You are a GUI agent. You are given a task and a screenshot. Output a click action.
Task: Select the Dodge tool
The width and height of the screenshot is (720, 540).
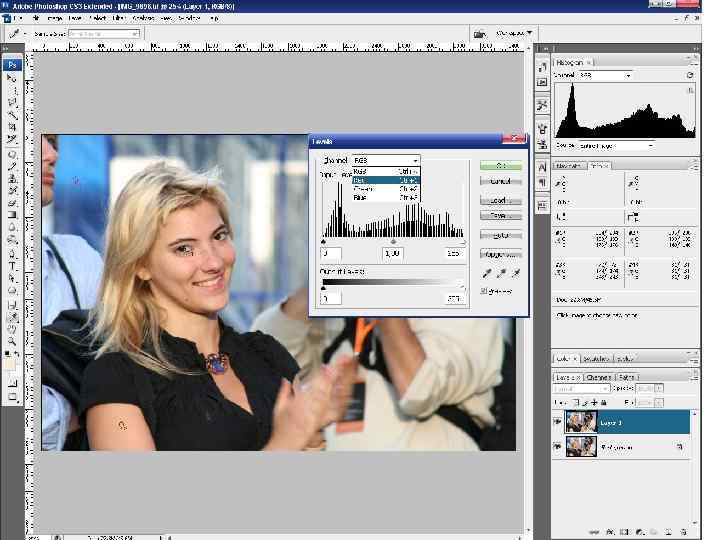pos(12,239)
